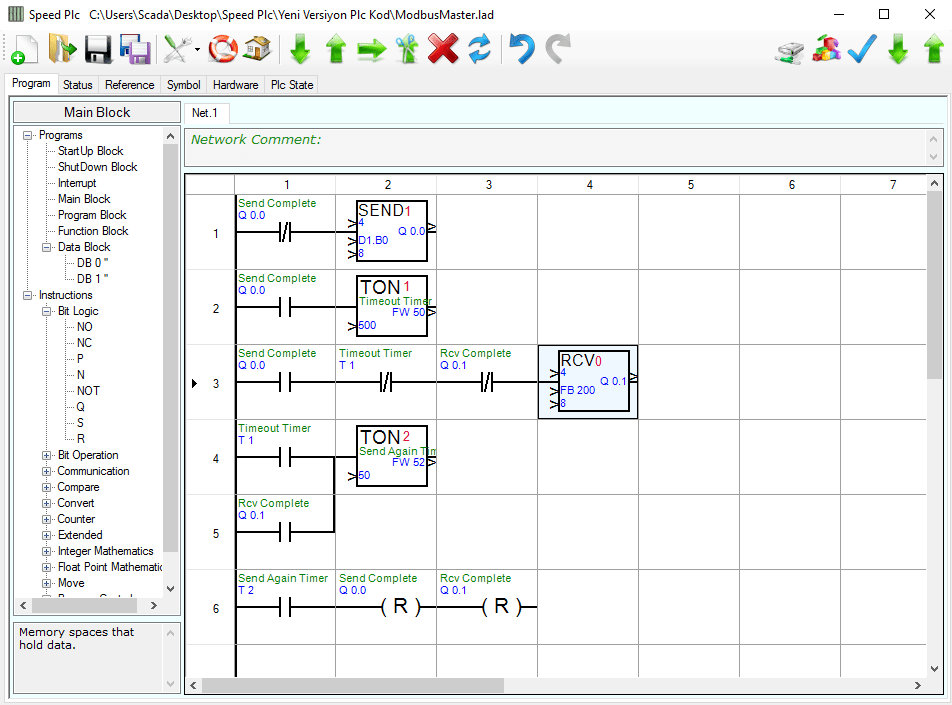Click the Open file folder icon
952x705 pixels.
click(61, 48)
